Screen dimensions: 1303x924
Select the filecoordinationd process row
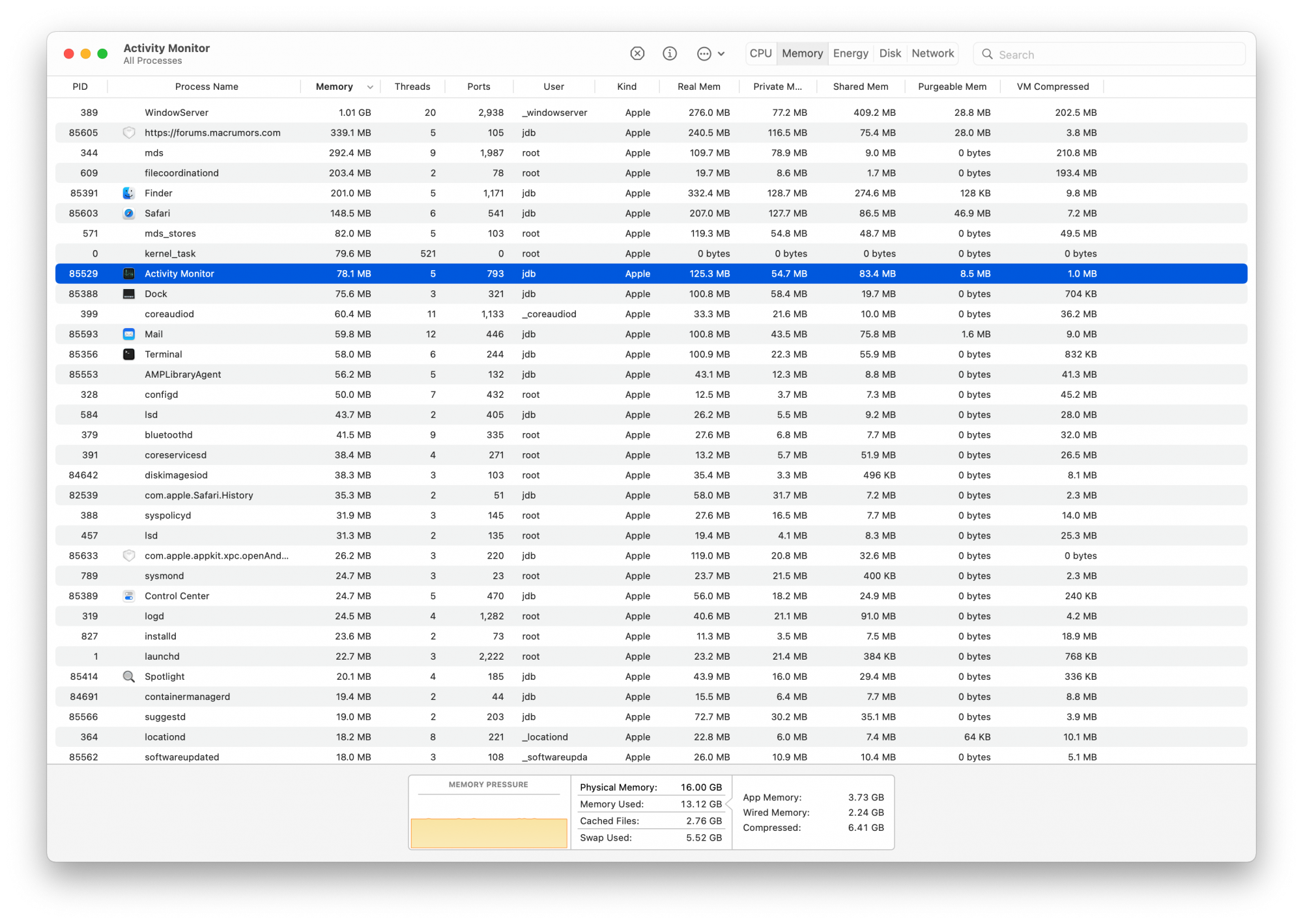(651, 173)
